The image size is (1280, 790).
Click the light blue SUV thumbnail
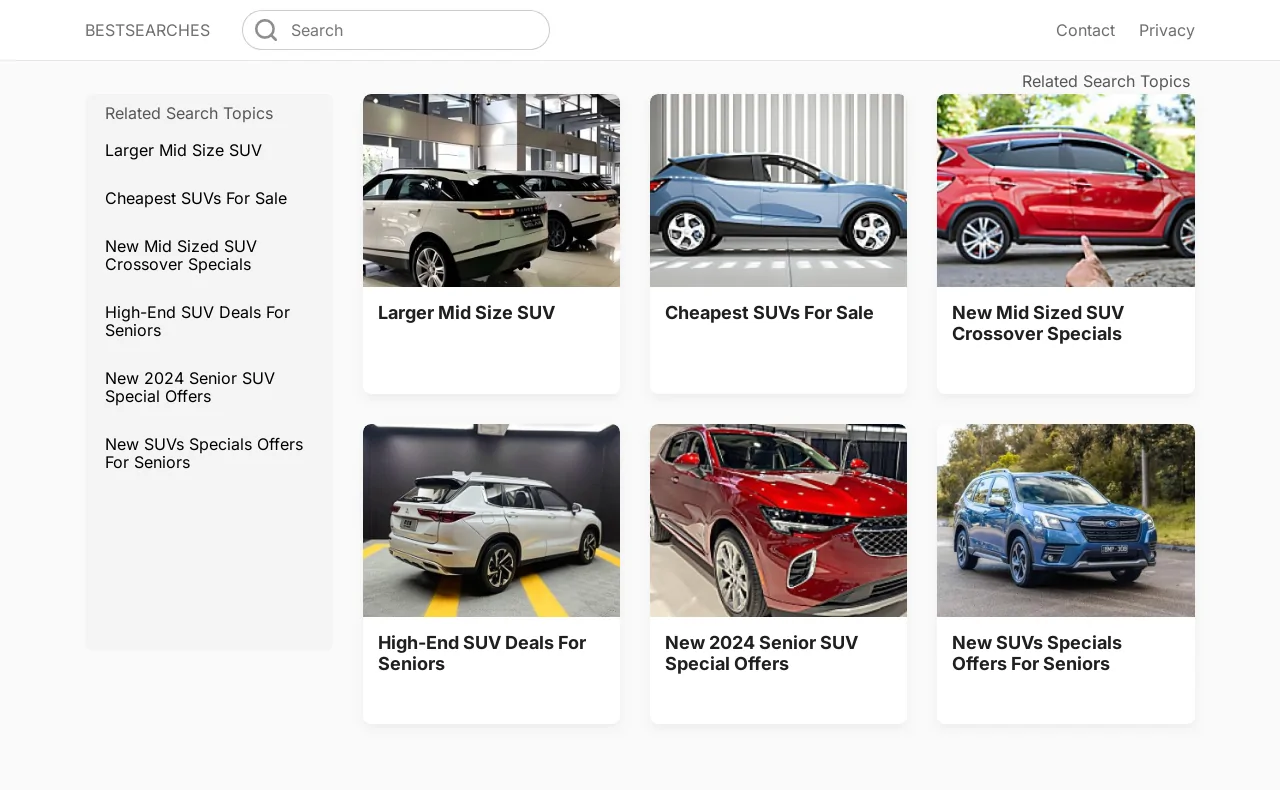pos(778,190)
